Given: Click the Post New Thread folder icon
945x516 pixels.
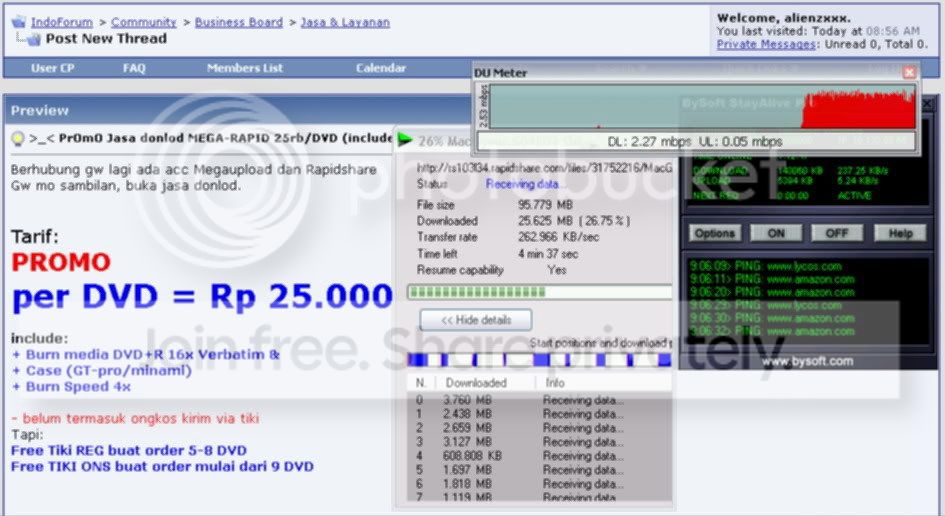Looking at the screenshot, I should pyautogui.click(x=34, y=39).
